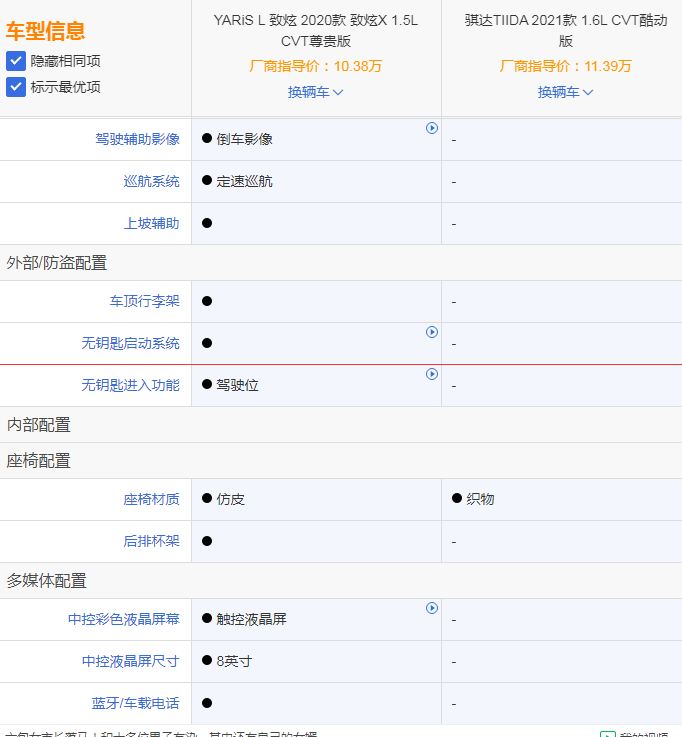This screenshot has width=682, height=737.
Task: Click the 座椅材质 row label
Action: (x=151, y=499)
